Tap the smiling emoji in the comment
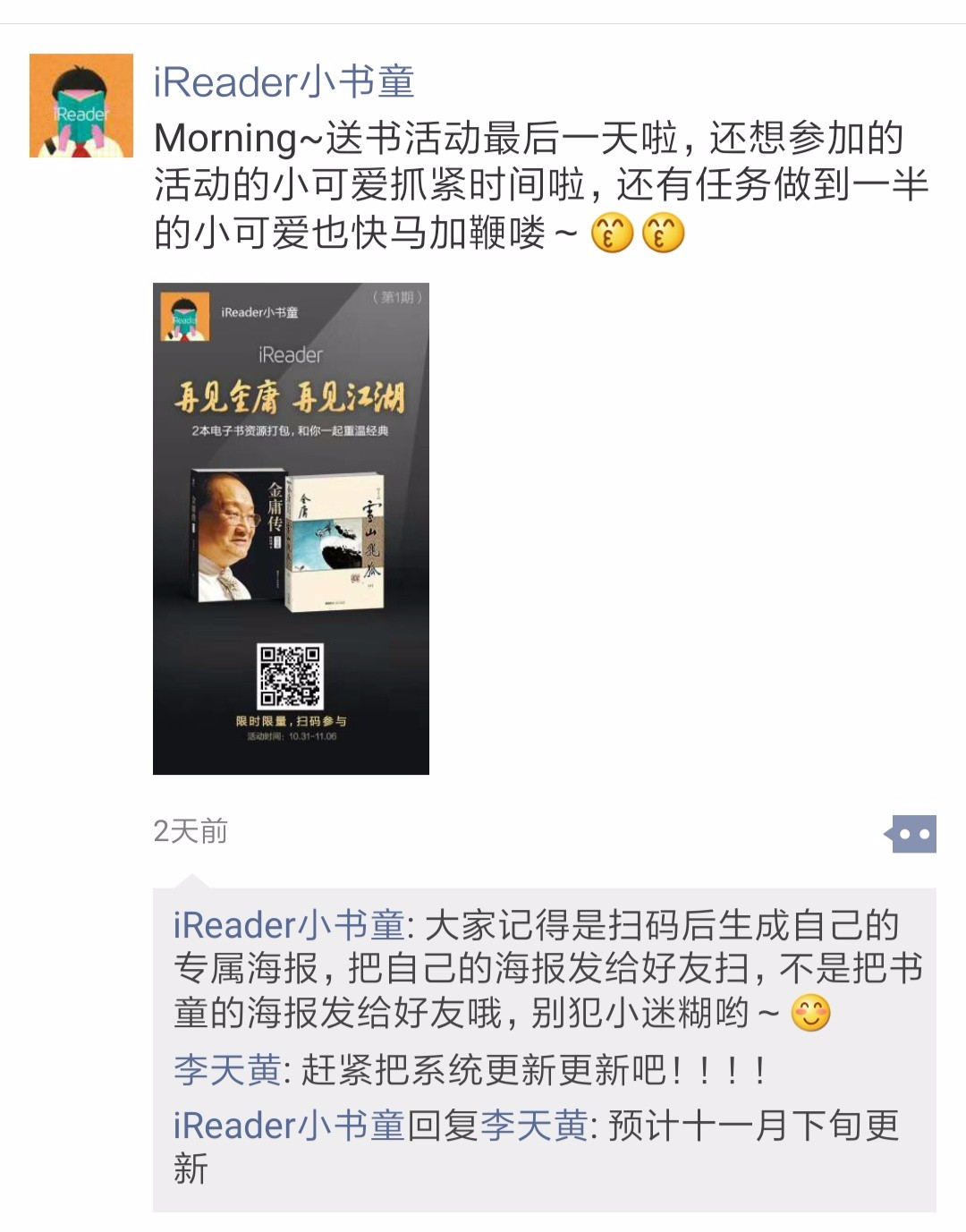This screenshot has width=966, height=1232. [811, 1014]
